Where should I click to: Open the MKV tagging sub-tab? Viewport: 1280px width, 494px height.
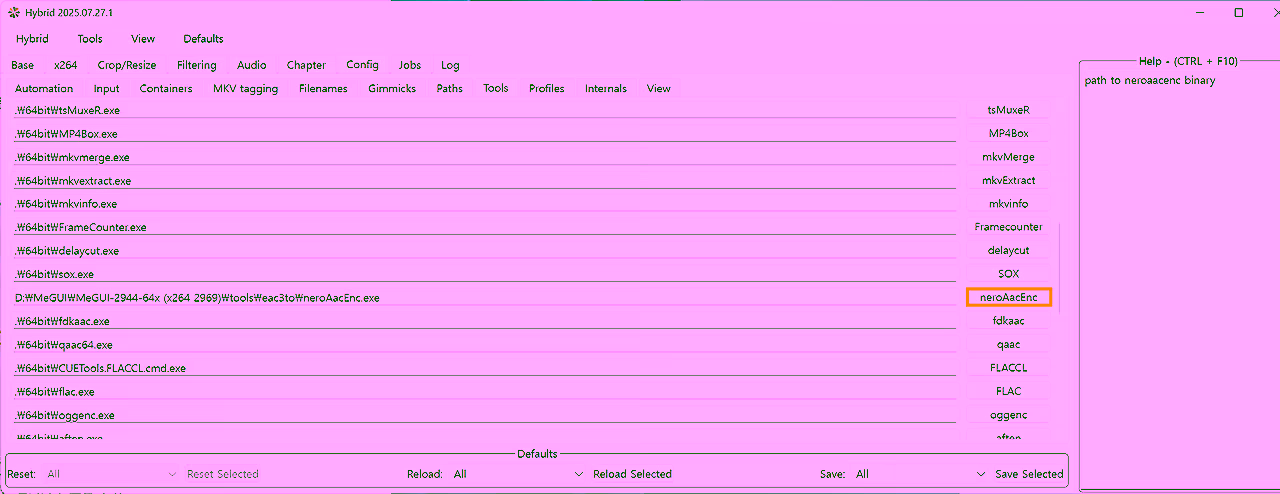coord(245,89)
